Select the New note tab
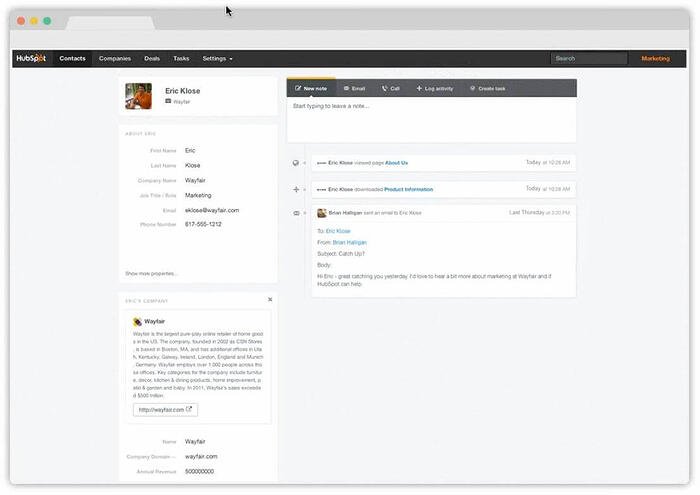Image resolution: width=700 pixels, height=495 pixels. (311, 88)
